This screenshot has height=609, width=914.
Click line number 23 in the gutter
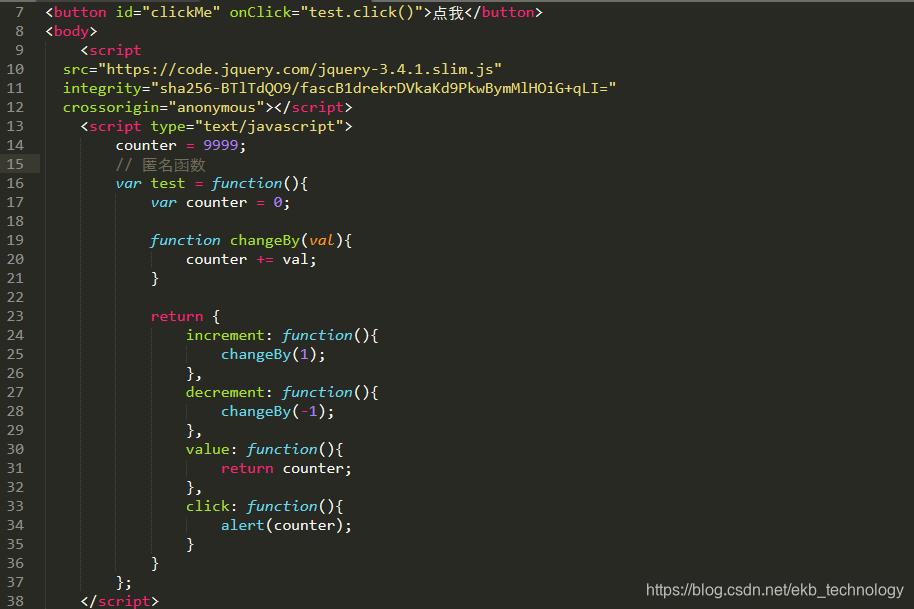[x=15, y=316]
